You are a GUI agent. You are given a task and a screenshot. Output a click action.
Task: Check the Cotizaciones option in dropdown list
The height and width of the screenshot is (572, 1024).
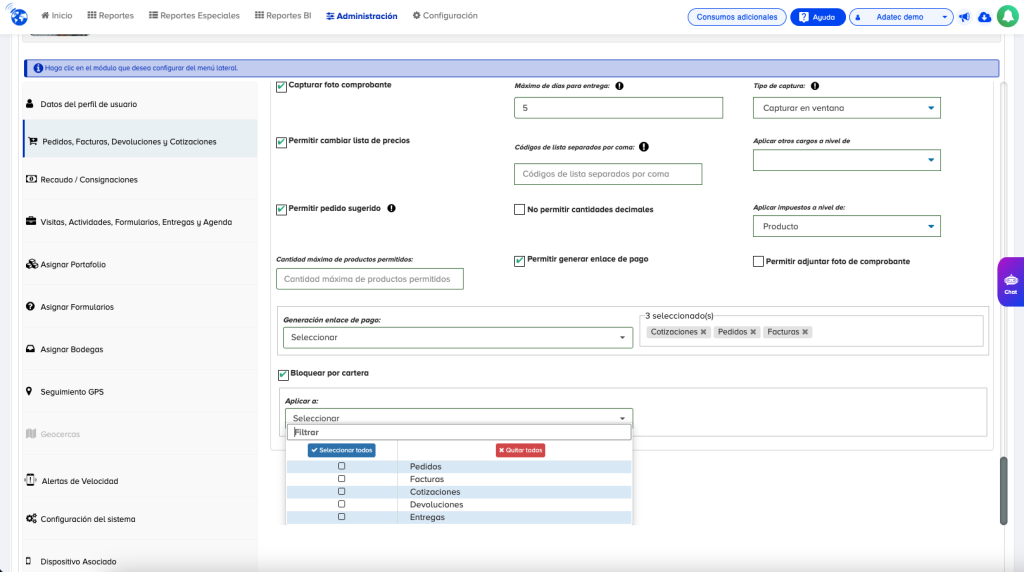pyautogui.click(x=342, y=492)
